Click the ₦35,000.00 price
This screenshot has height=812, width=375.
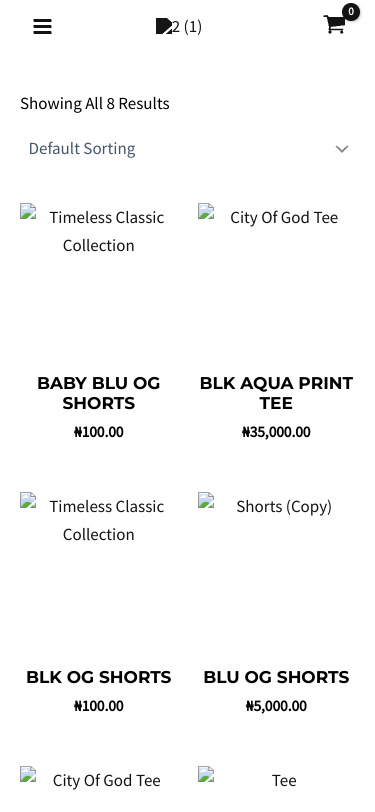tap(276, 432)
